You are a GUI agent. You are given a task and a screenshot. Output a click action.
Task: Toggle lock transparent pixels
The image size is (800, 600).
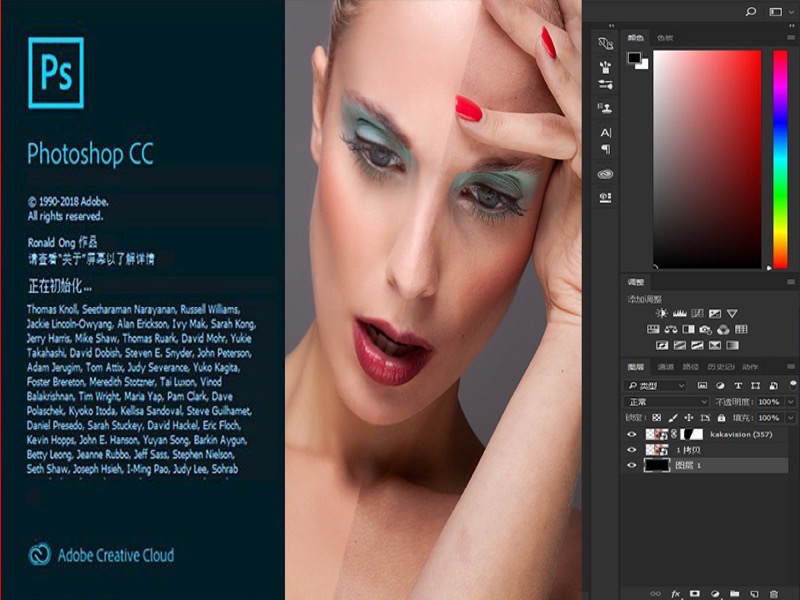(657, 418)
